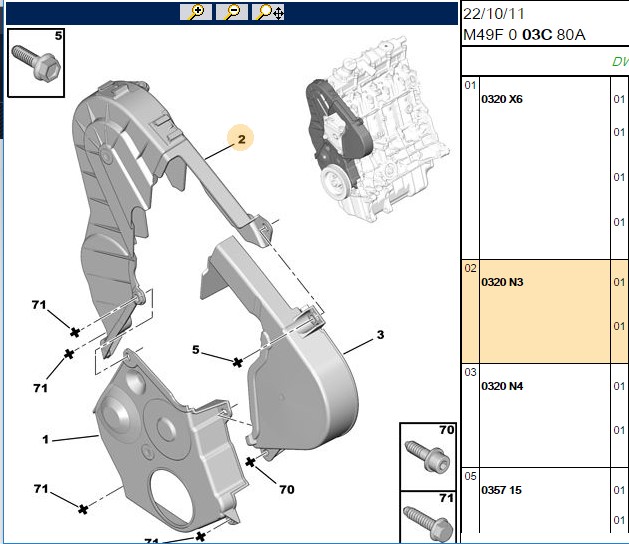This screenshot has width=629, height=544.
Task: Select highlighted callout number 2
Action: (x=241, y=139)
